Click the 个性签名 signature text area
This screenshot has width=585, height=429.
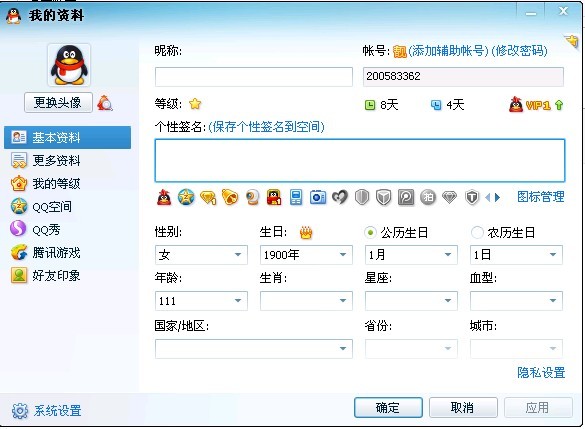[360, 160]
